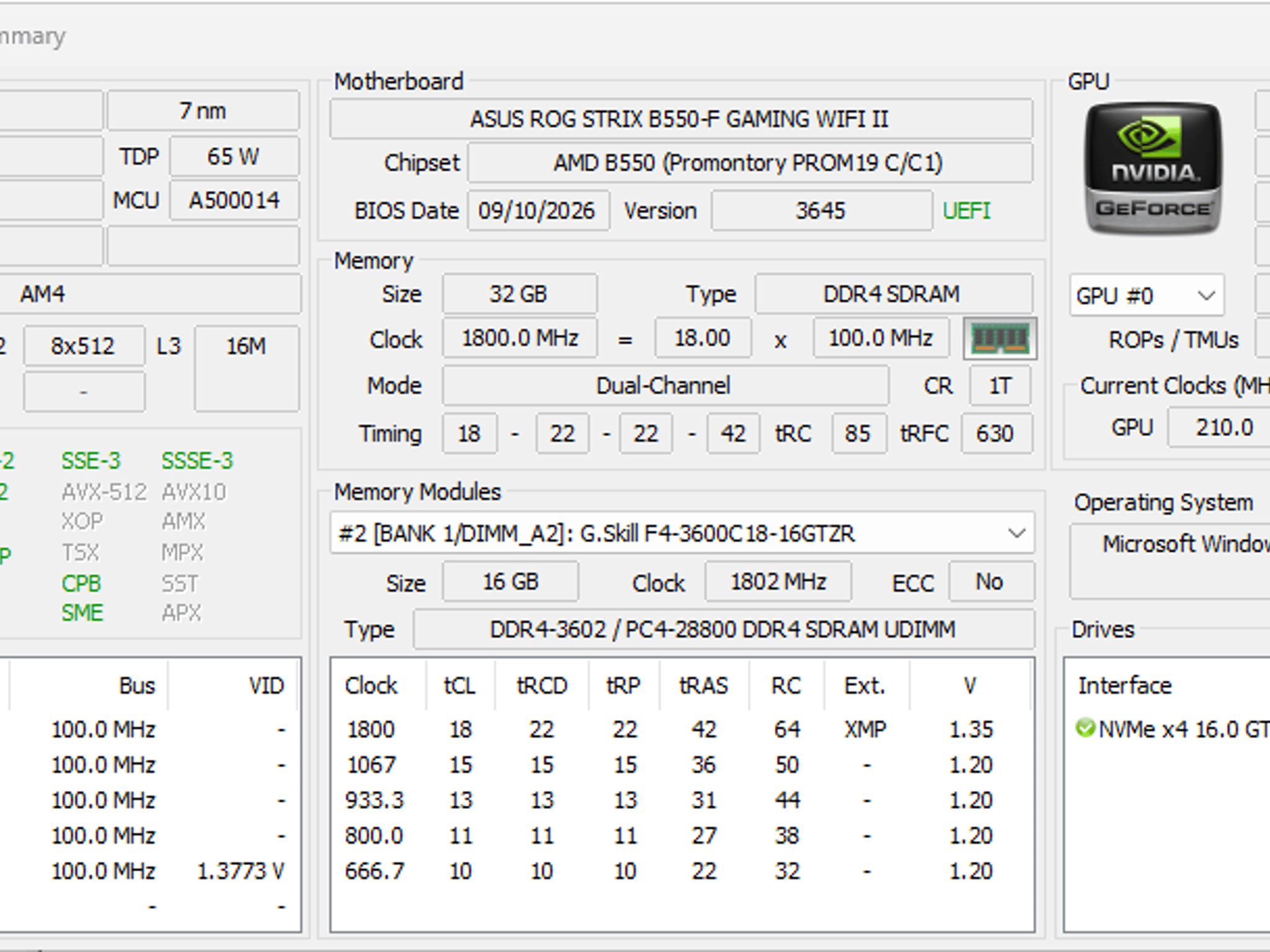Click the RC column header
The width and height of the screenshot is (1270, 952).
point(786,685)
